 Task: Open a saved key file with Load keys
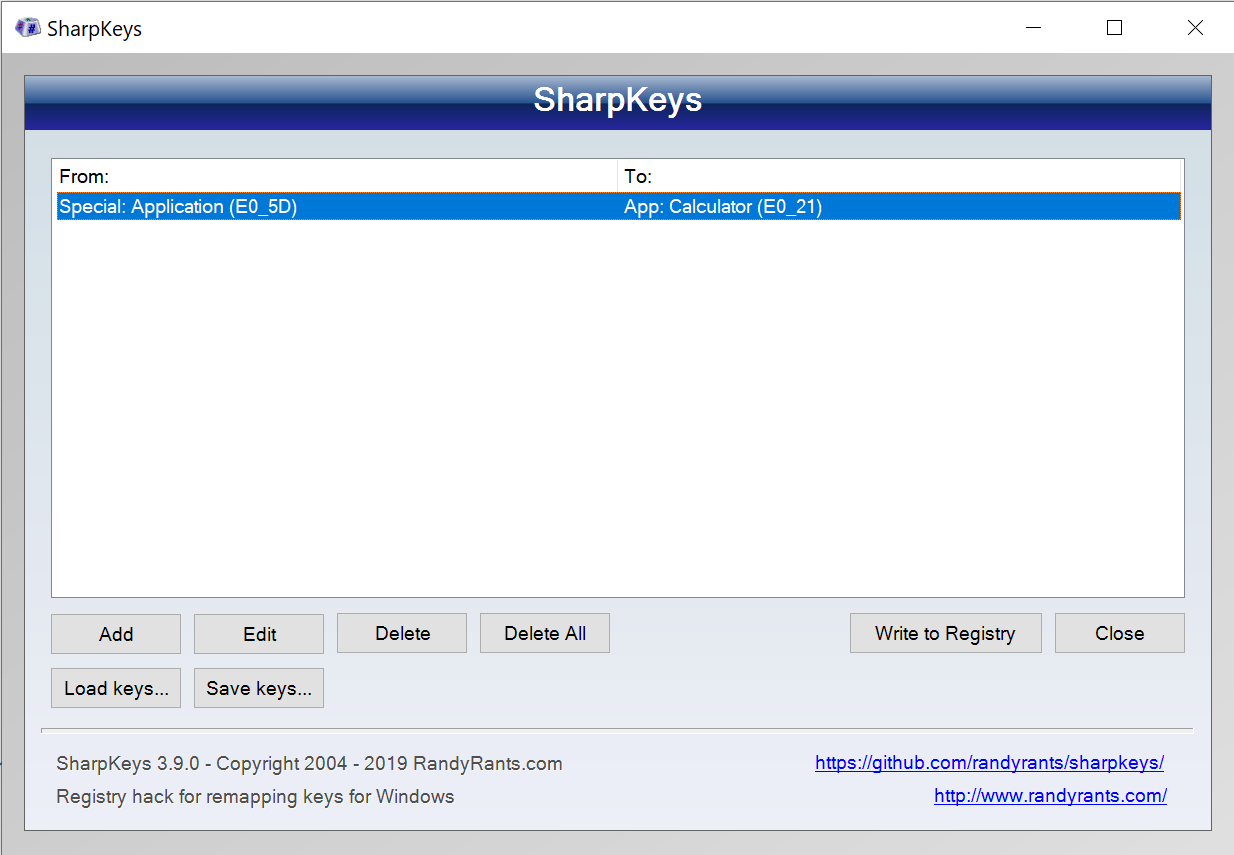coord(115,687)
